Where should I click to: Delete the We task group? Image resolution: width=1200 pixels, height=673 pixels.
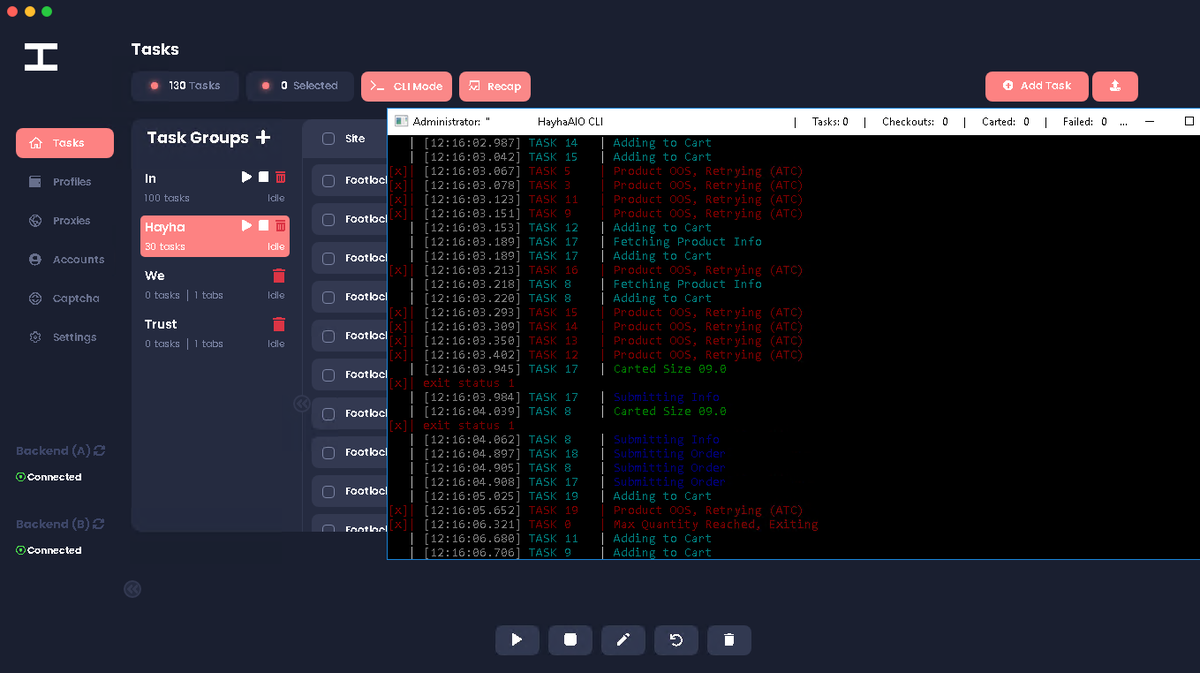[279, 275]
